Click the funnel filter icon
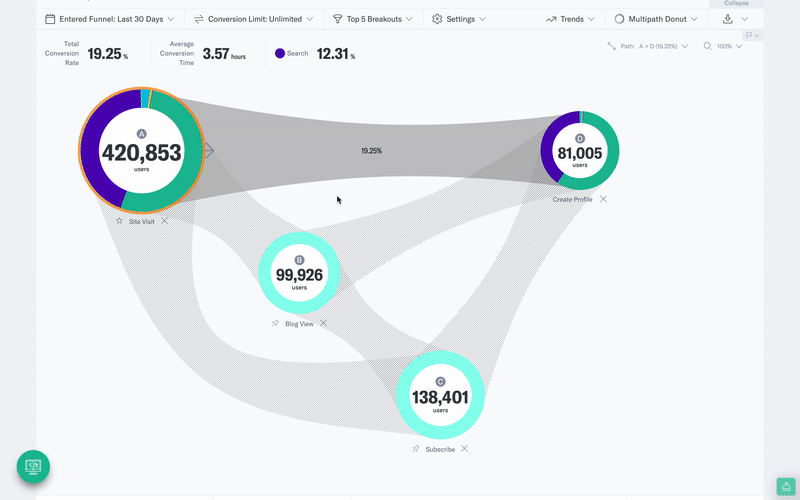Viewport: 800px width, 500px height. point(337,19)
